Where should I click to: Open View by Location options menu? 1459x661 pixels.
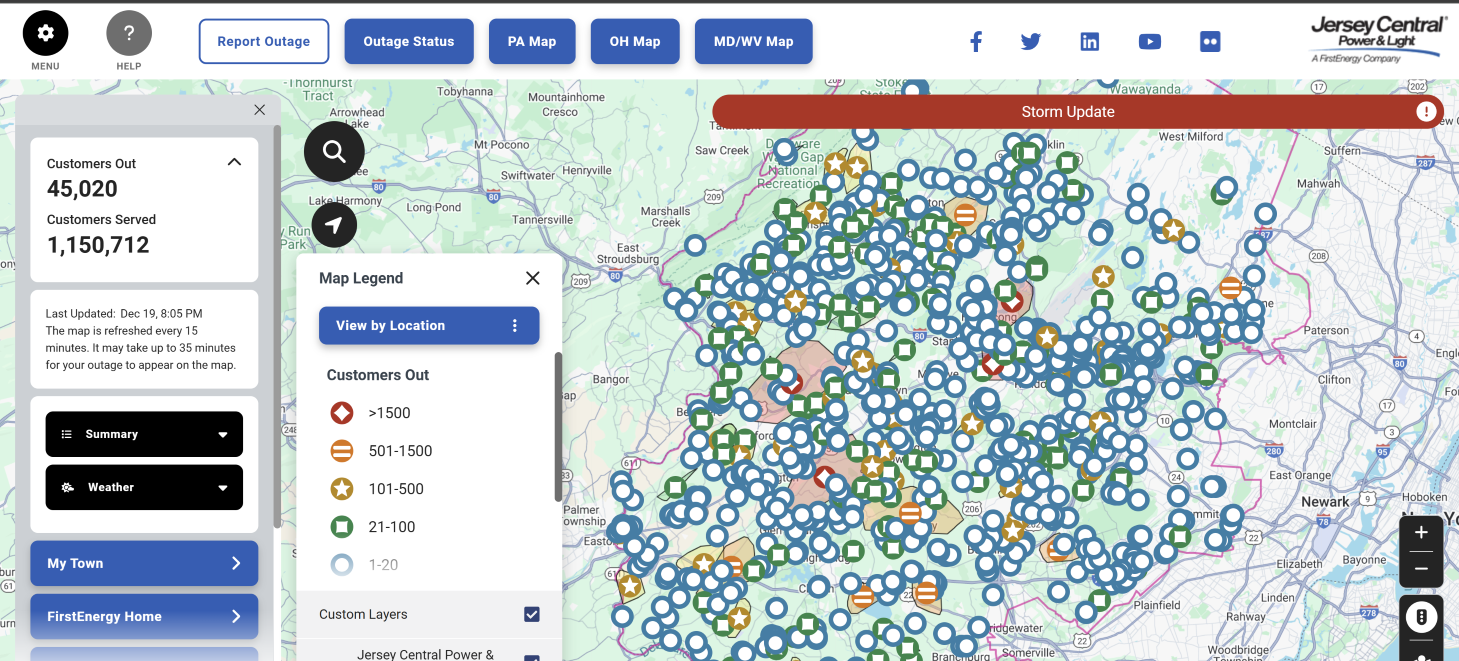[515, 325]
